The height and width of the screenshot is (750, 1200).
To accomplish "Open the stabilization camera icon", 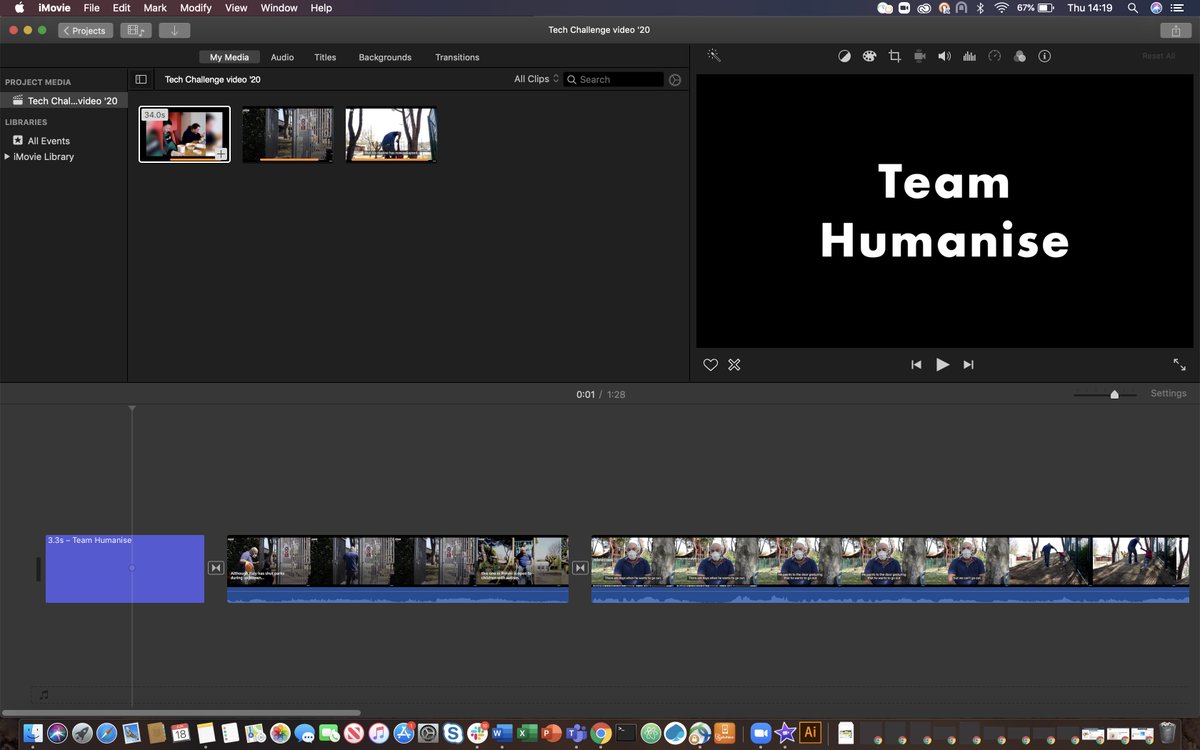I will [x=919, y=57].
